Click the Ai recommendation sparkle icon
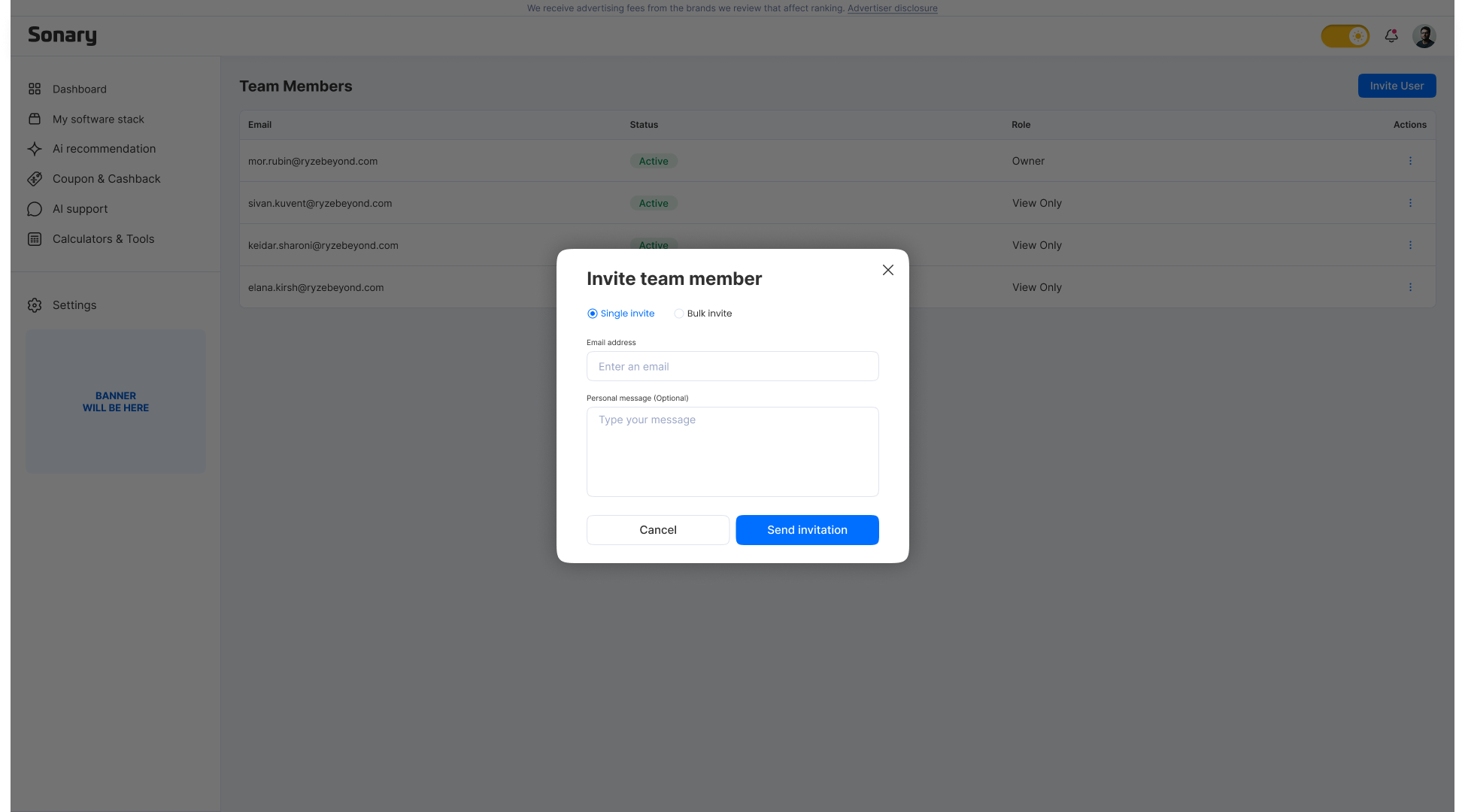Screen dimensions: 1465x812 35,149
